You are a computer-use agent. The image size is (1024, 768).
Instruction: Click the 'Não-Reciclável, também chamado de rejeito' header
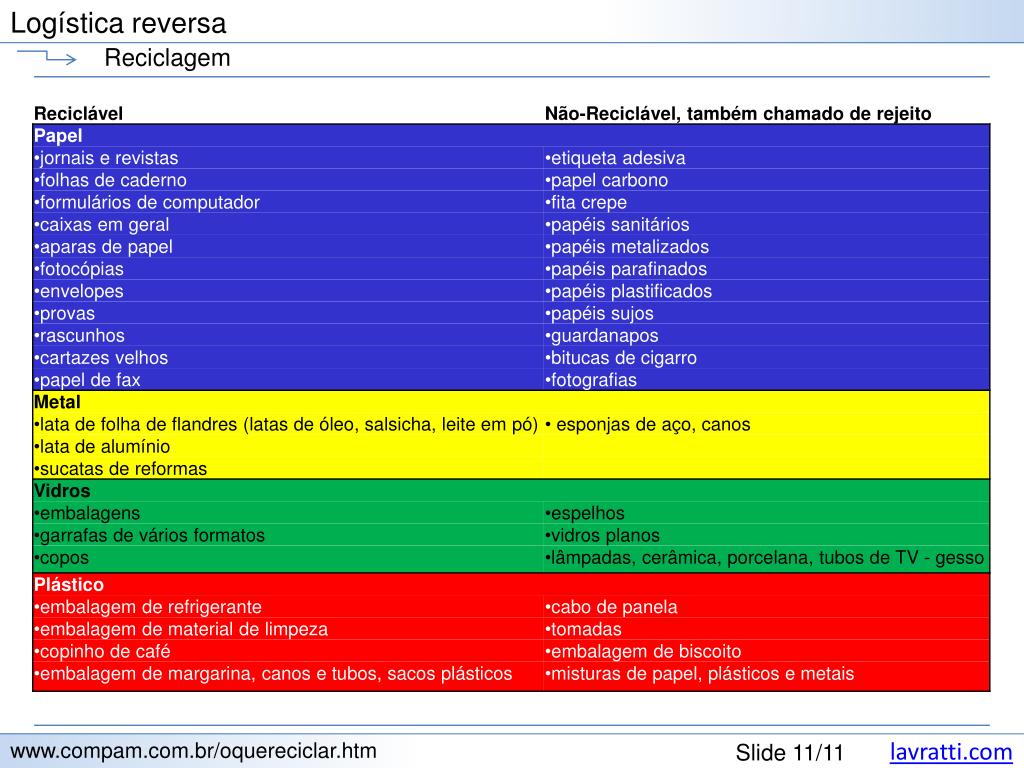pyautogui.click(x=738, y=114)
